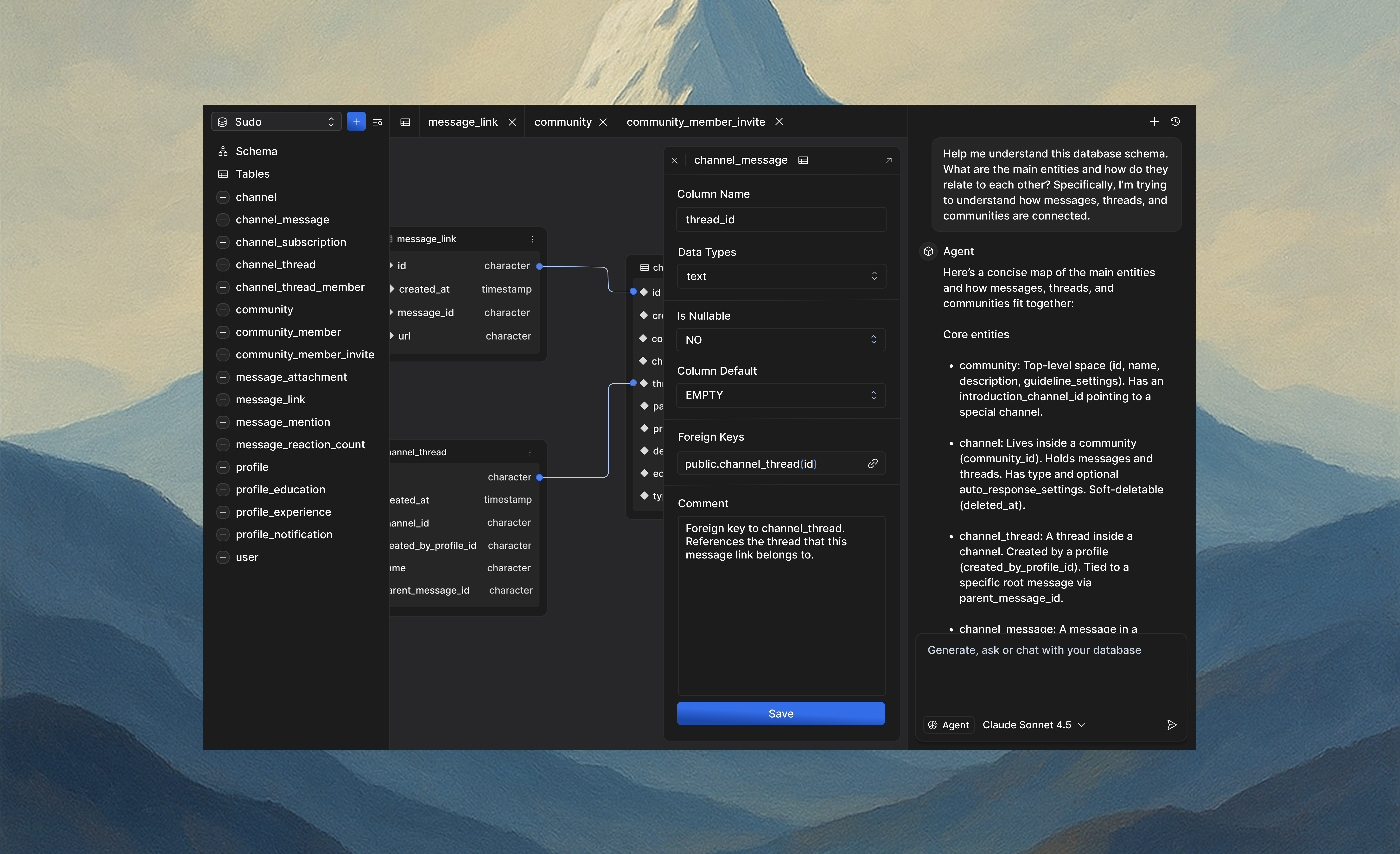1400x854 pixels.
Task: Click the Column Name field with thread_id
Action: (781, 219)
